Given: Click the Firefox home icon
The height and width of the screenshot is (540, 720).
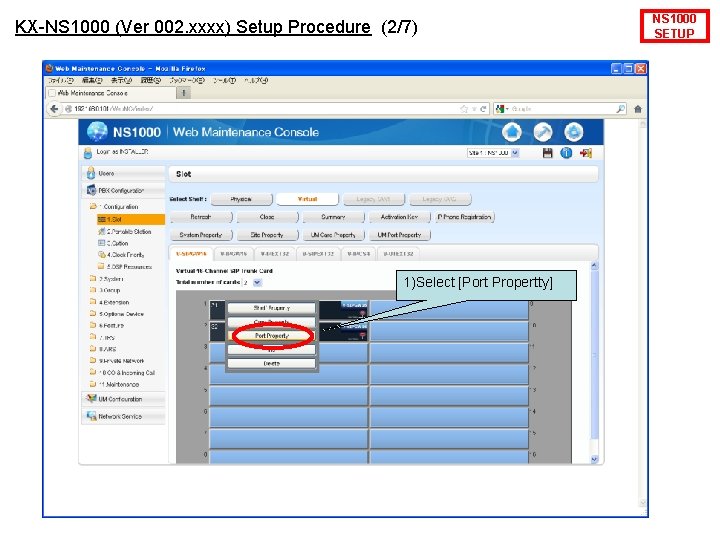Looking at the screenshot, I should (638, 109).
